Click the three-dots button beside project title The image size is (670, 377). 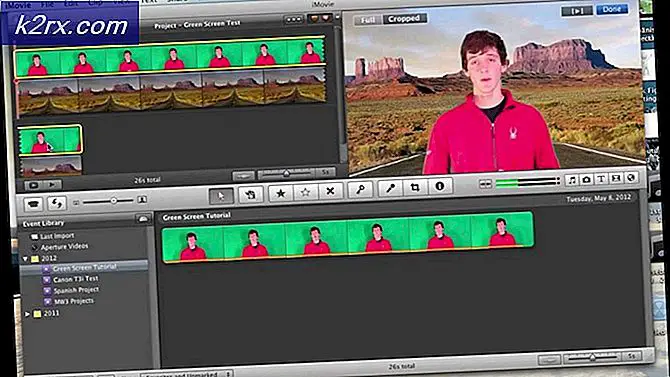pos(294,20)
